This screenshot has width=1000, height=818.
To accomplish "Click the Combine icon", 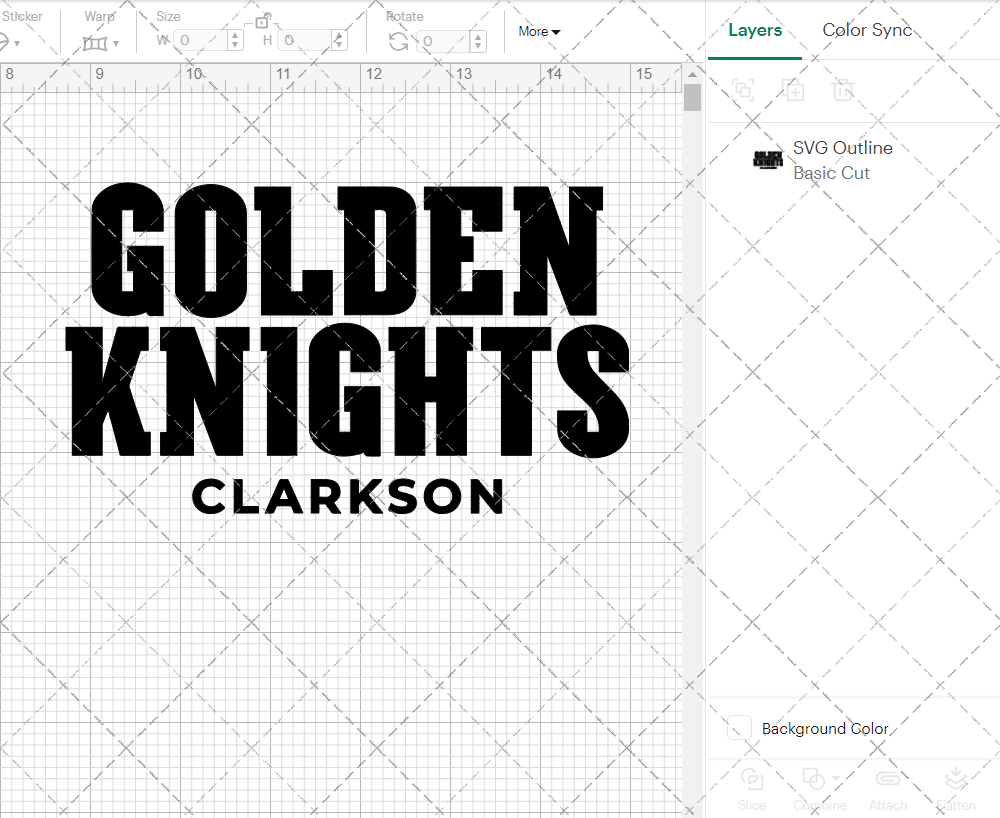I will pyautogui.click(x=813, y=778).
